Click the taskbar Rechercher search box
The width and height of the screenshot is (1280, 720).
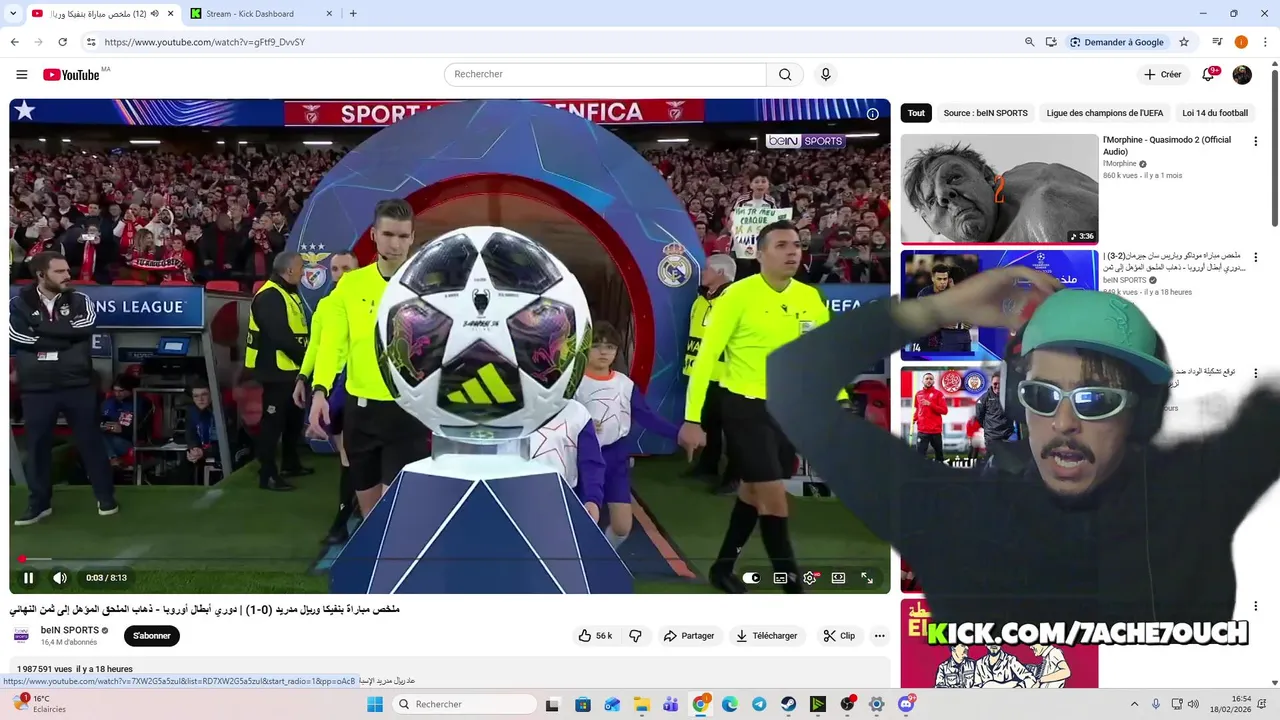464,704
